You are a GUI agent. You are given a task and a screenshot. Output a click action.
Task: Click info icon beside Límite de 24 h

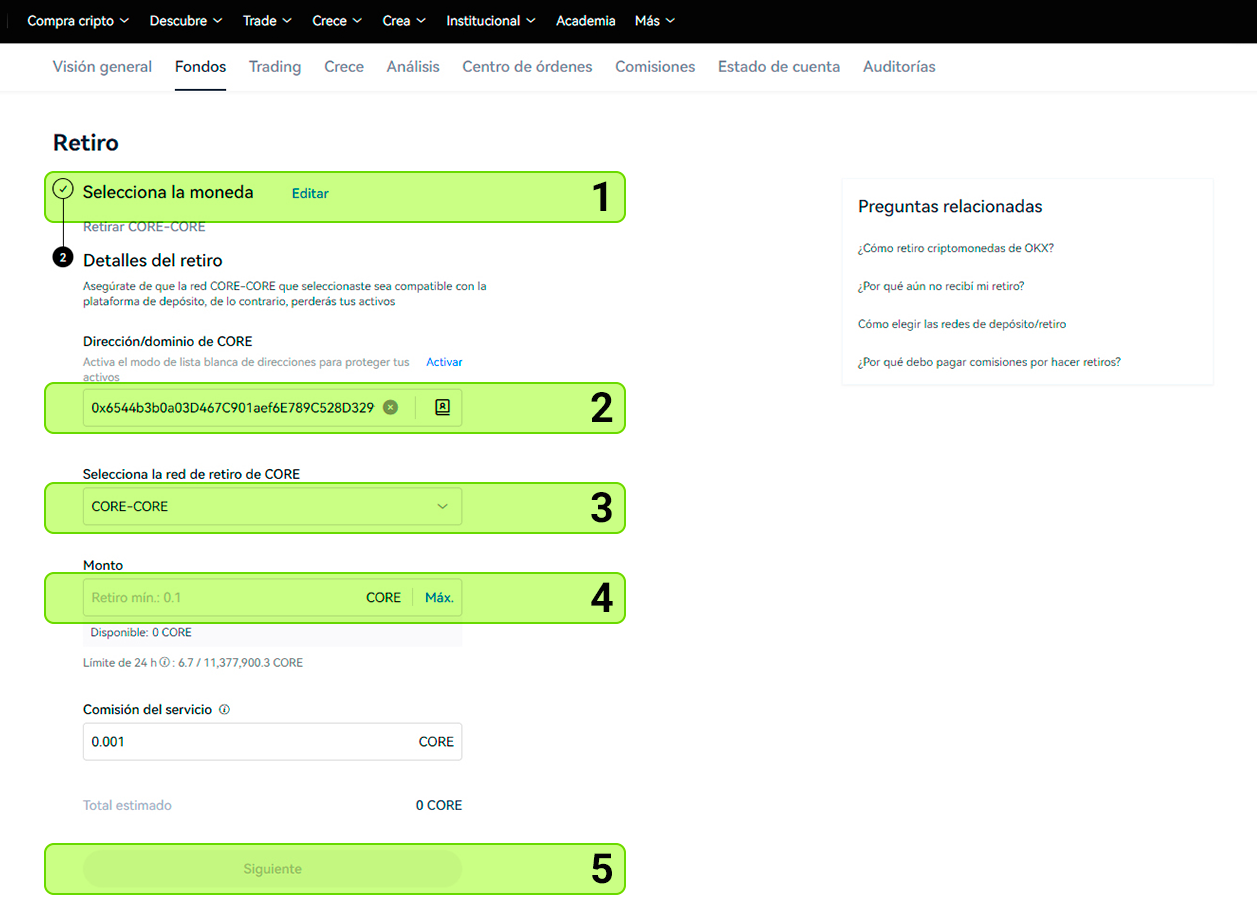pos(164,663)
